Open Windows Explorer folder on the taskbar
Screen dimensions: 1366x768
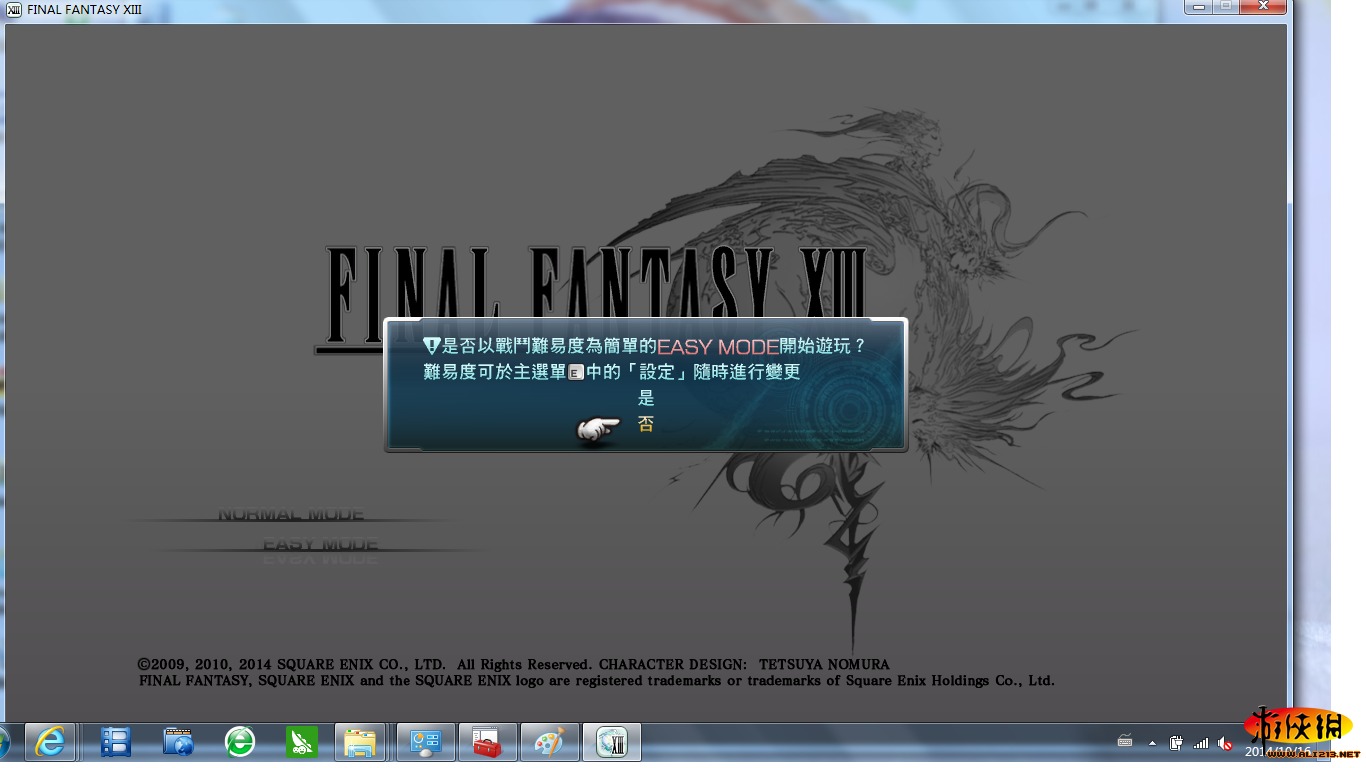click(x=360, y=742)
